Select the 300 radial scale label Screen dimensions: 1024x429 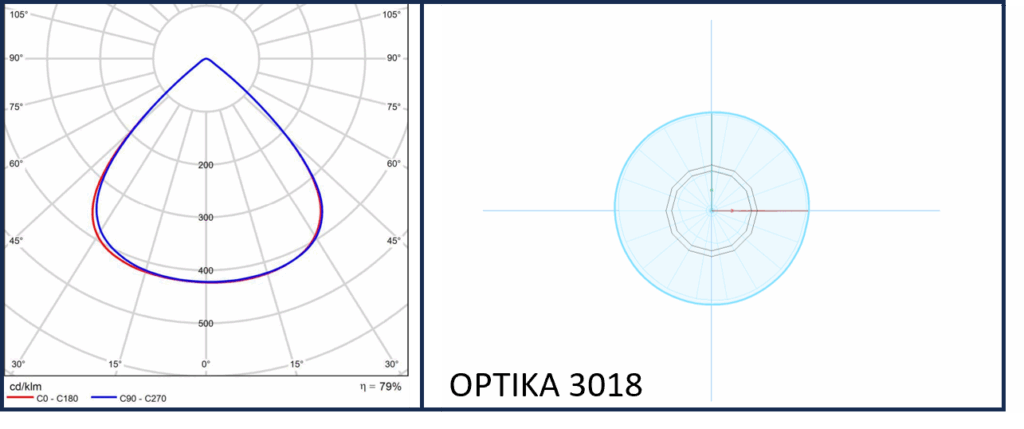[x=206, y=218]
